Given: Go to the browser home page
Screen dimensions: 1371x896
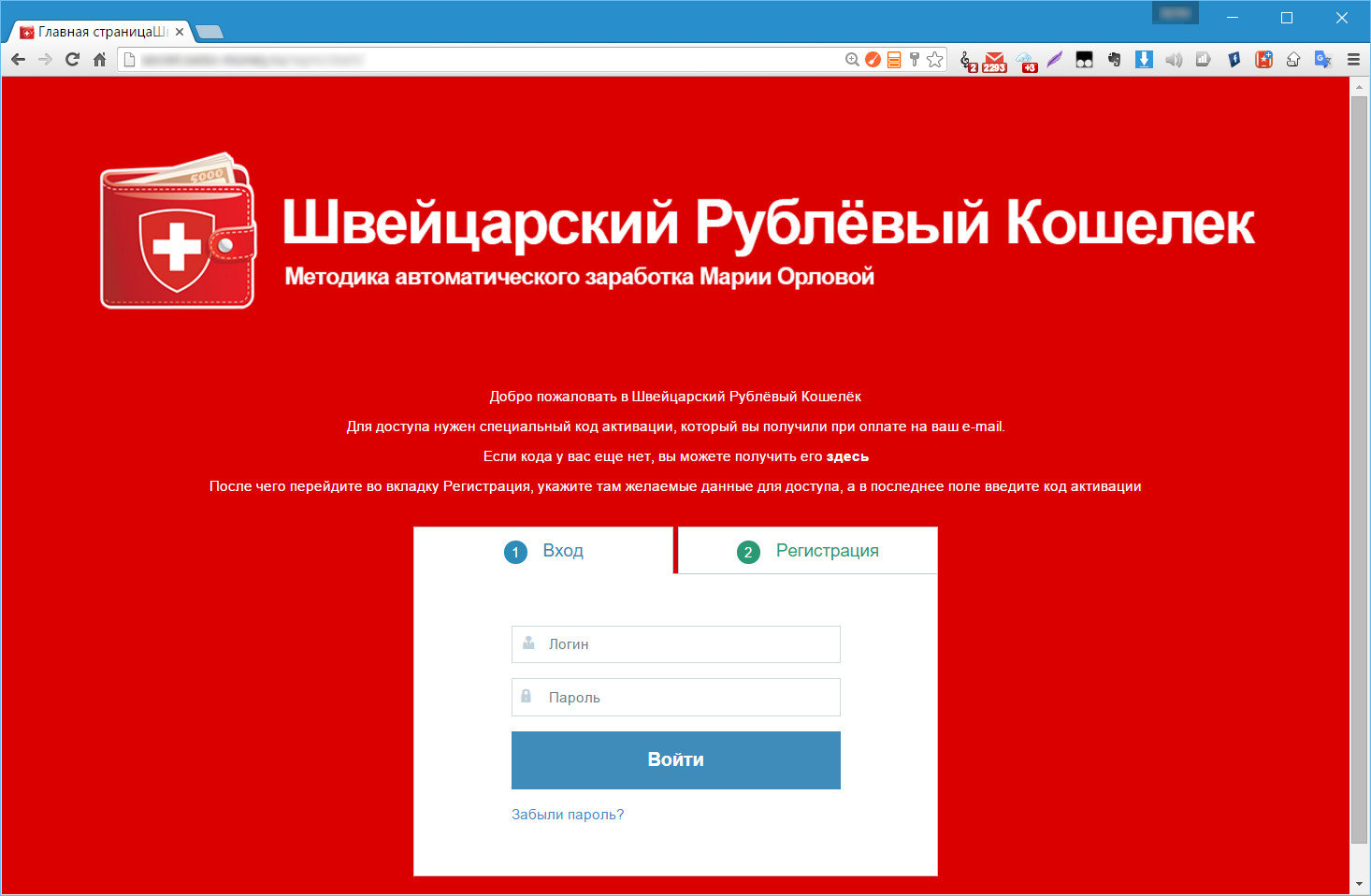Looking at the screenshot, I should click(99, 60).
